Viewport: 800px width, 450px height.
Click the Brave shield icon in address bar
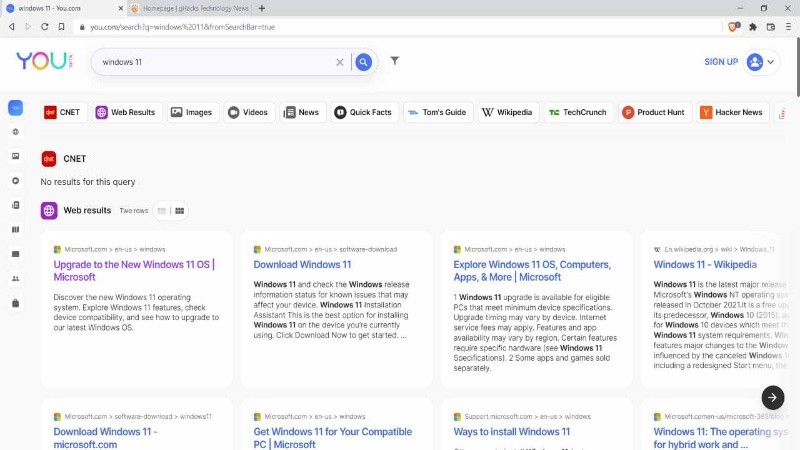pos(734,27)
